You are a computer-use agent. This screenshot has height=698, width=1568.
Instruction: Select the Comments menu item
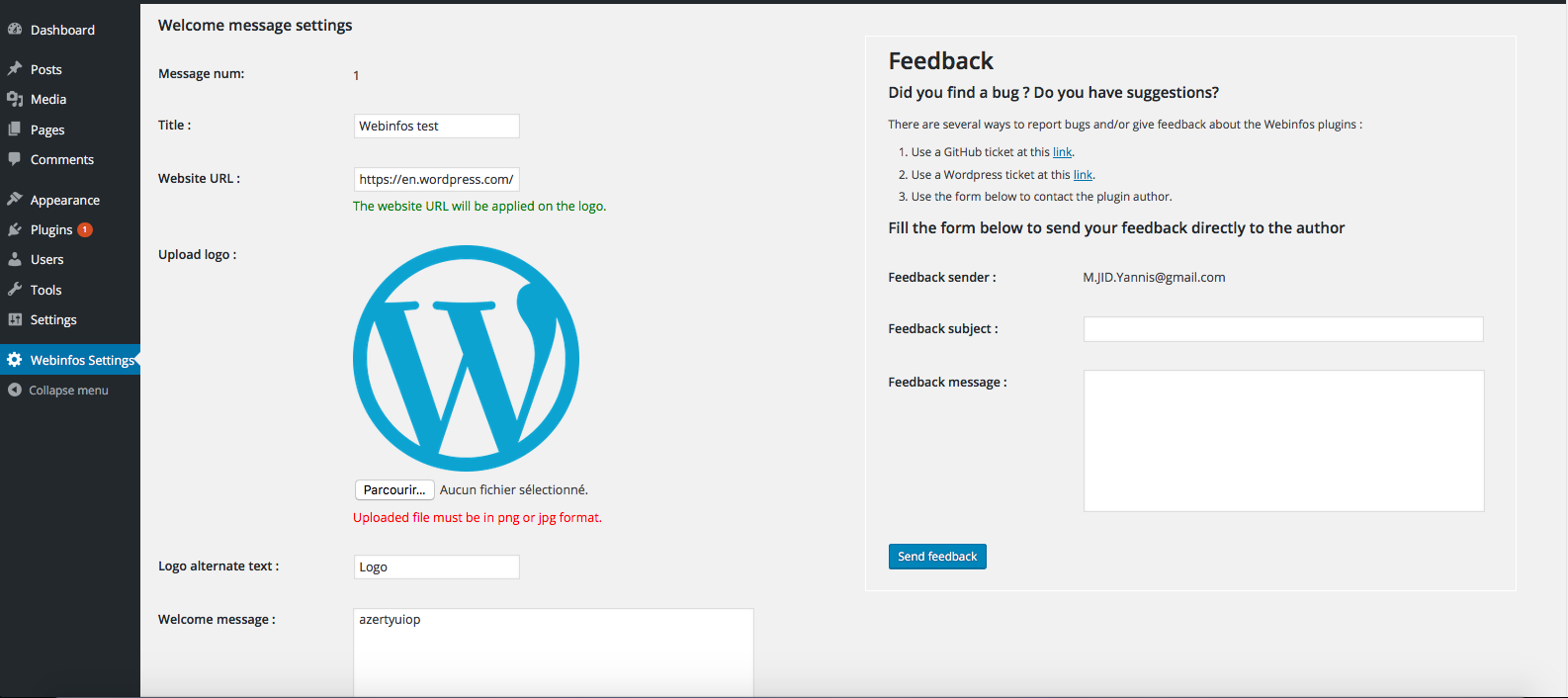coord(70,159)
